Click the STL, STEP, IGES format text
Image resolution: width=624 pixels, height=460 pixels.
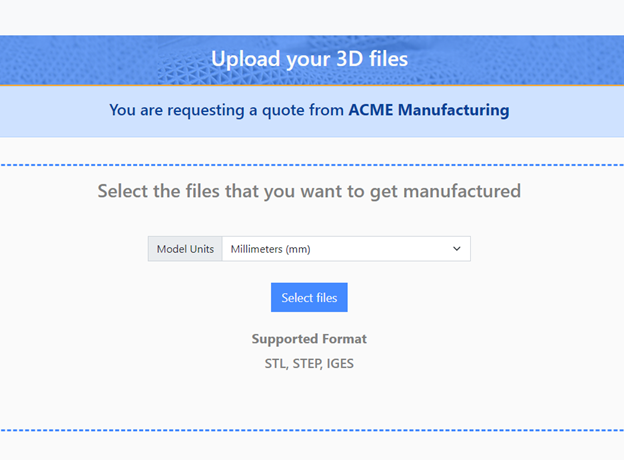[309, 363]
